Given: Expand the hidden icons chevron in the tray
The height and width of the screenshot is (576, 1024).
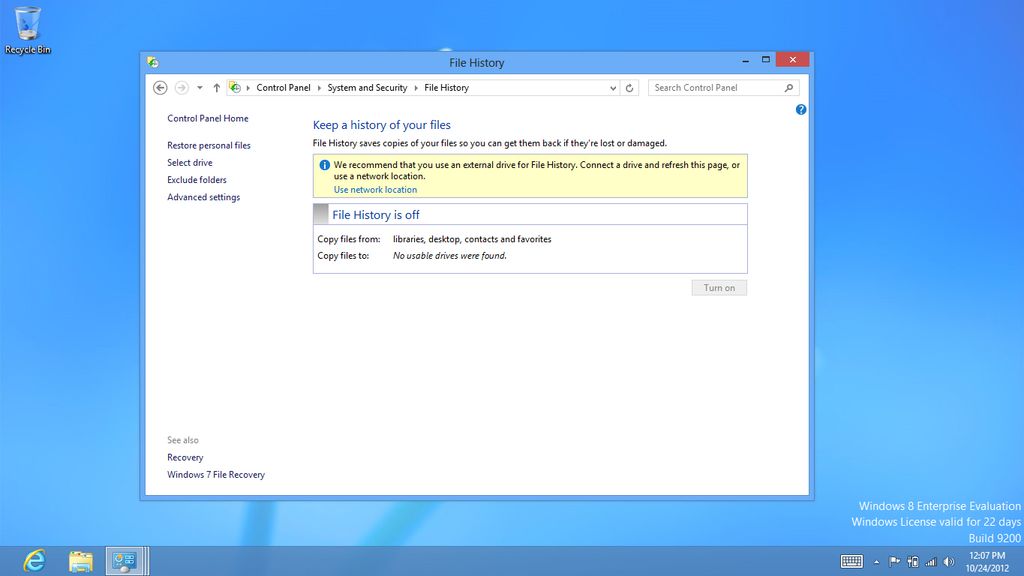Looking at the screenshot, I should 875,560.
